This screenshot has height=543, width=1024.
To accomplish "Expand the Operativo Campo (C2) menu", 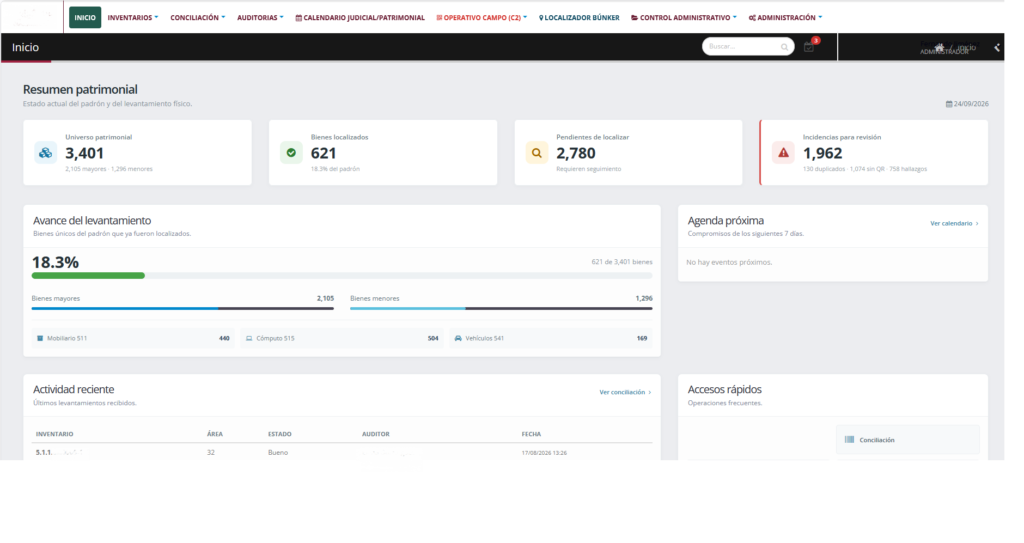I will tap(481, 18).
